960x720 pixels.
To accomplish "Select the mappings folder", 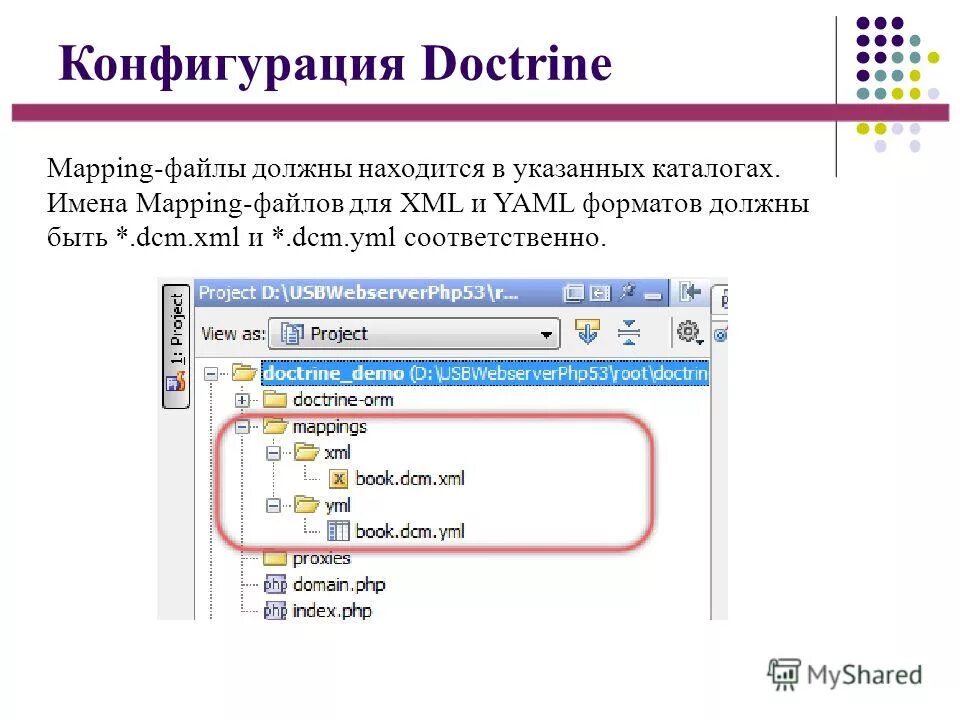I will click(329, 427).
